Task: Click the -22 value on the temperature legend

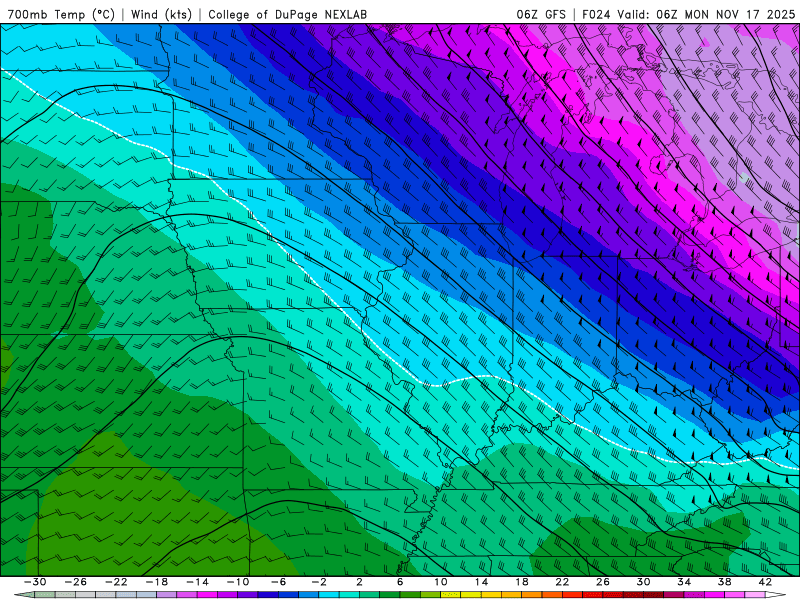Action: coord(116,582)
